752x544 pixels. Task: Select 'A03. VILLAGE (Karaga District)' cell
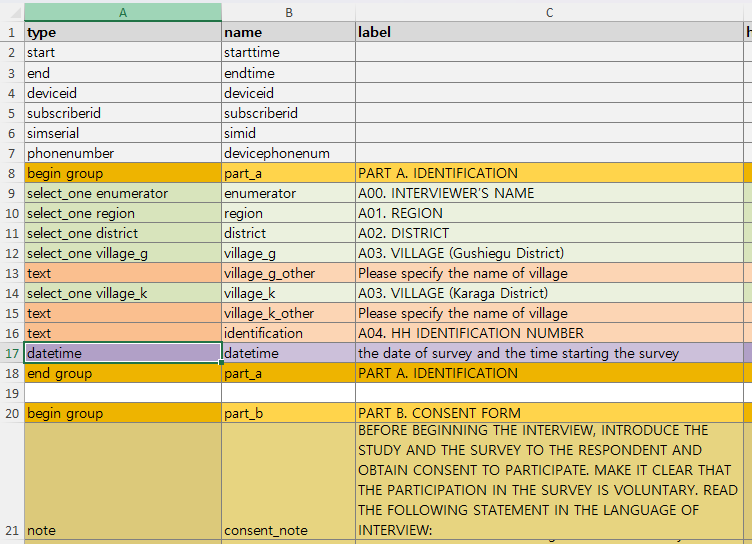coord(550,293)
